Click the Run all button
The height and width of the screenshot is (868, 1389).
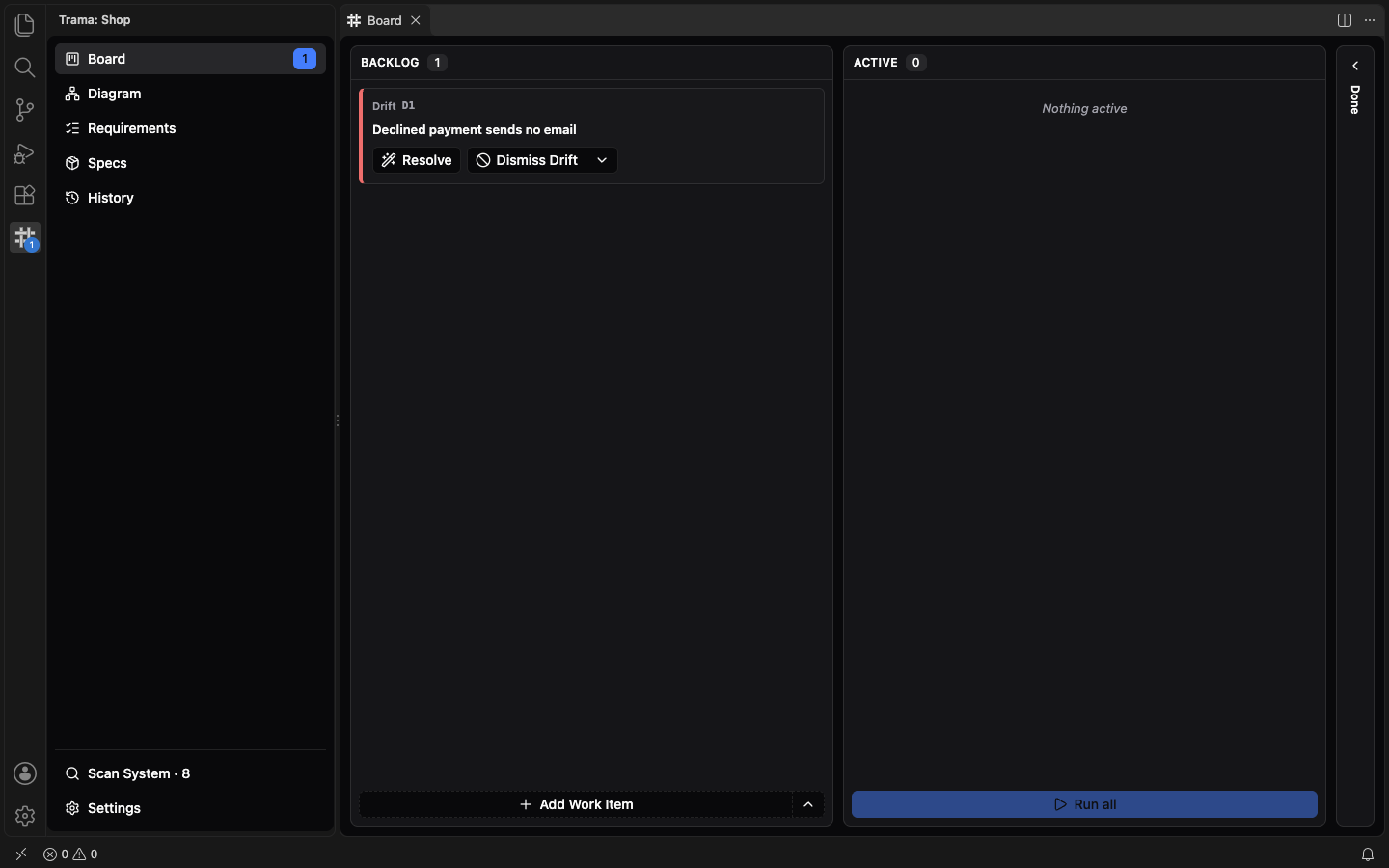coord(1084,804)
